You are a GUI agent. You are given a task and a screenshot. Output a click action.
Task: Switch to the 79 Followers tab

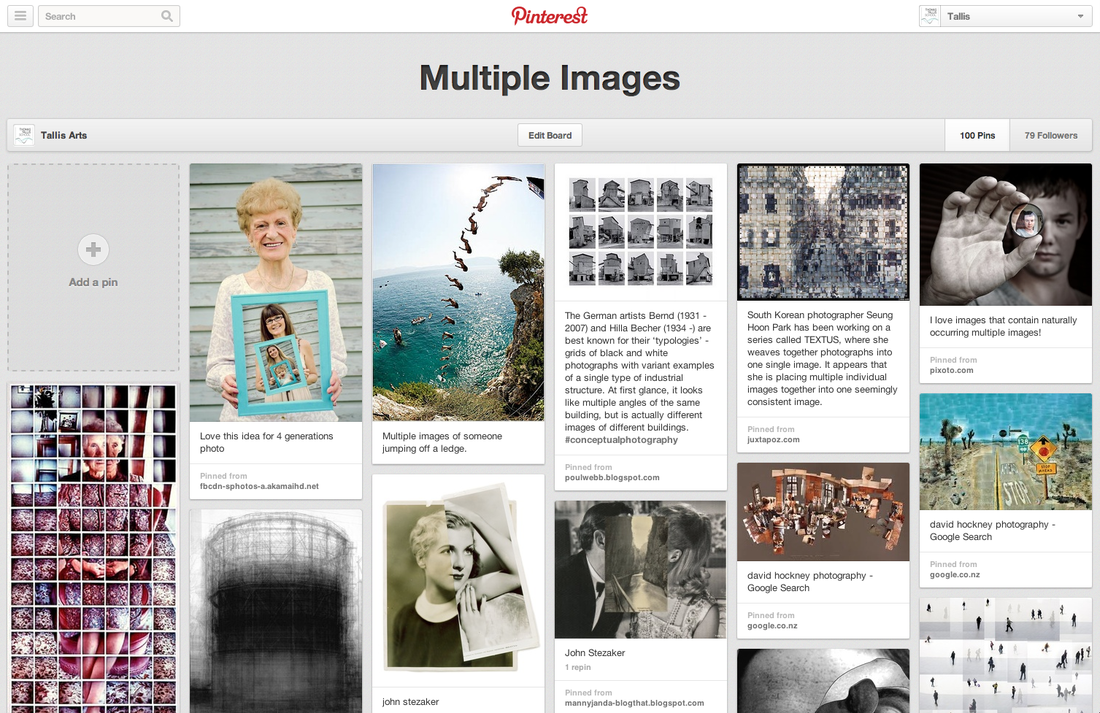coord(1051,135)
